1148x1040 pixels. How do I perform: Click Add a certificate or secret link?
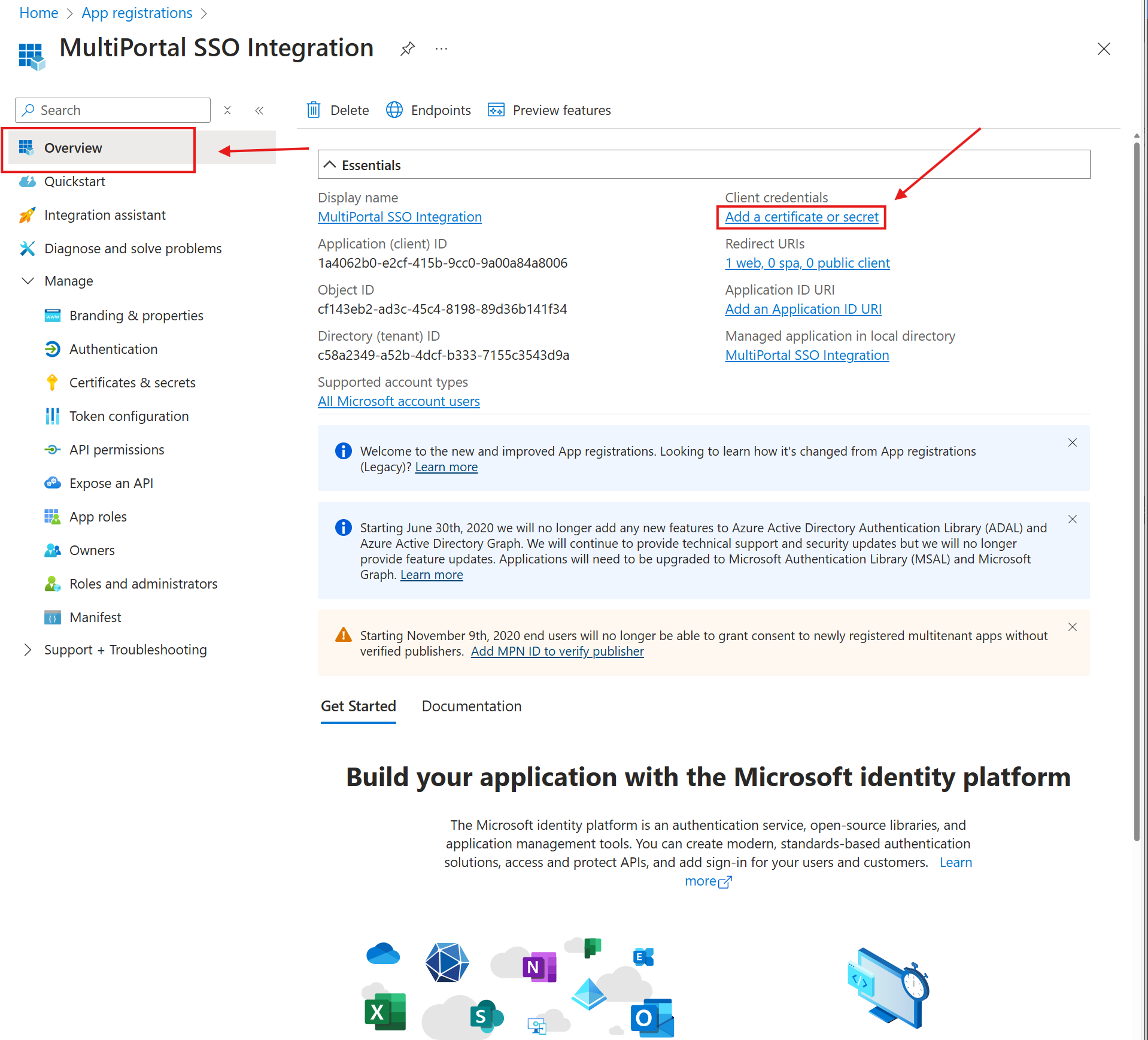(801, 217)
